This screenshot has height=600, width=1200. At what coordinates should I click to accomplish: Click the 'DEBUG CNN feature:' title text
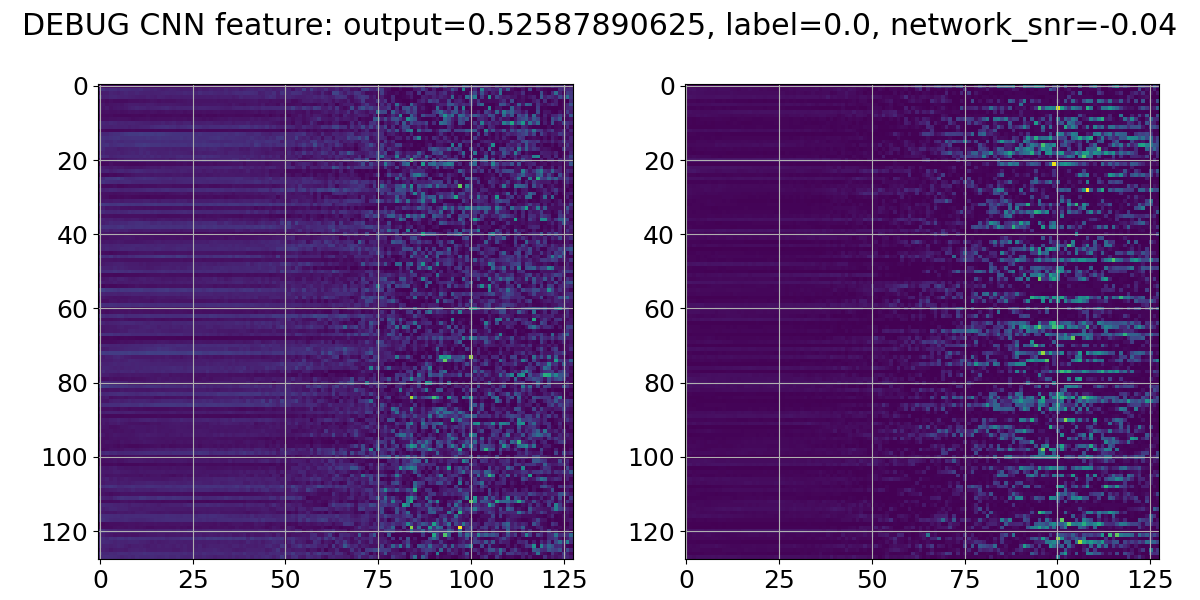176,27
